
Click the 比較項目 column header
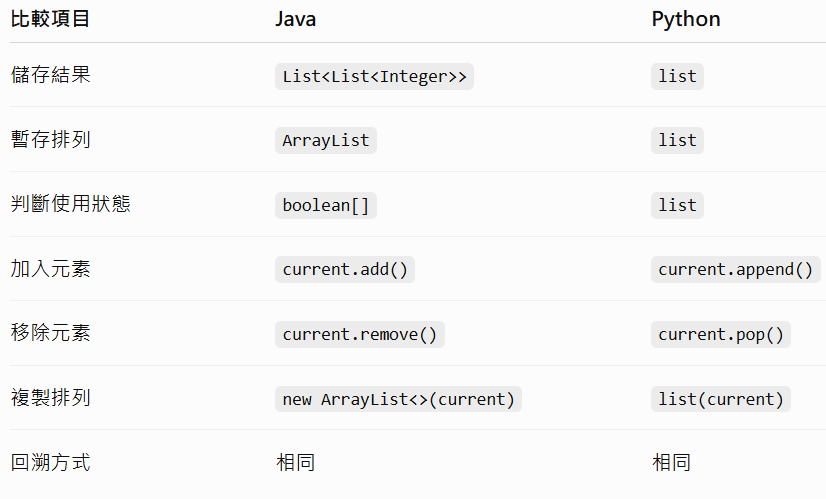click(50, 19)
